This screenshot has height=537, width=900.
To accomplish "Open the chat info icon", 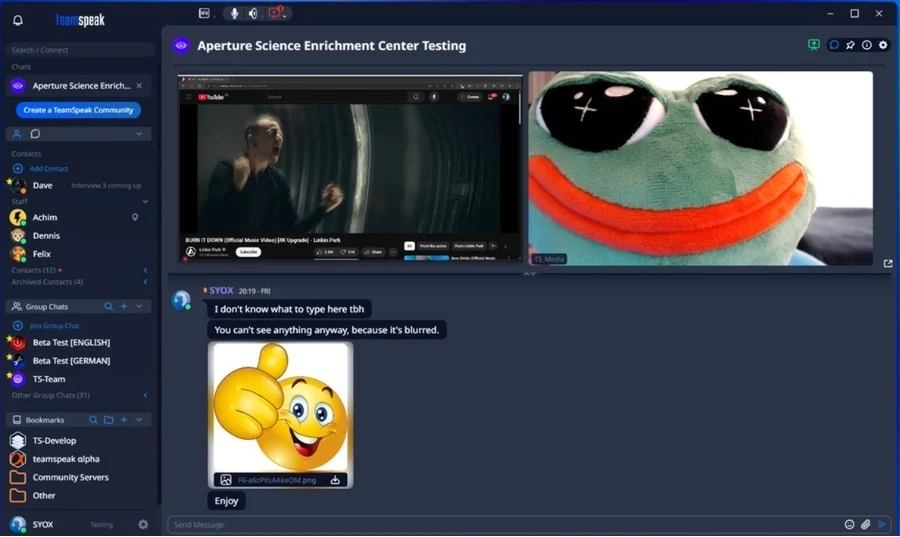I will tap(867, 45).
